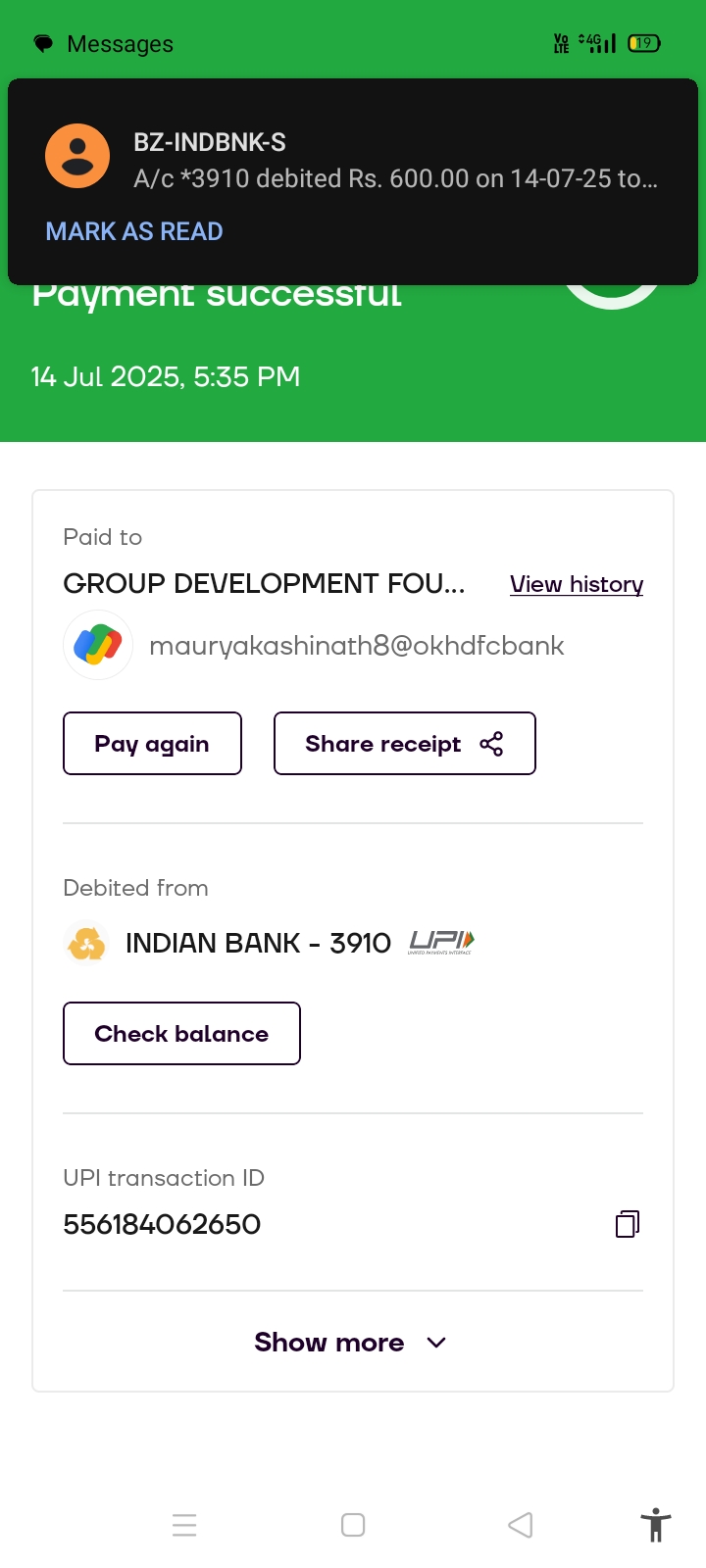Tap the mauryakashinath8@okhdfcbank UPI address
The height and width of the screenshot is (1568, 706).
tap(357, 646)
